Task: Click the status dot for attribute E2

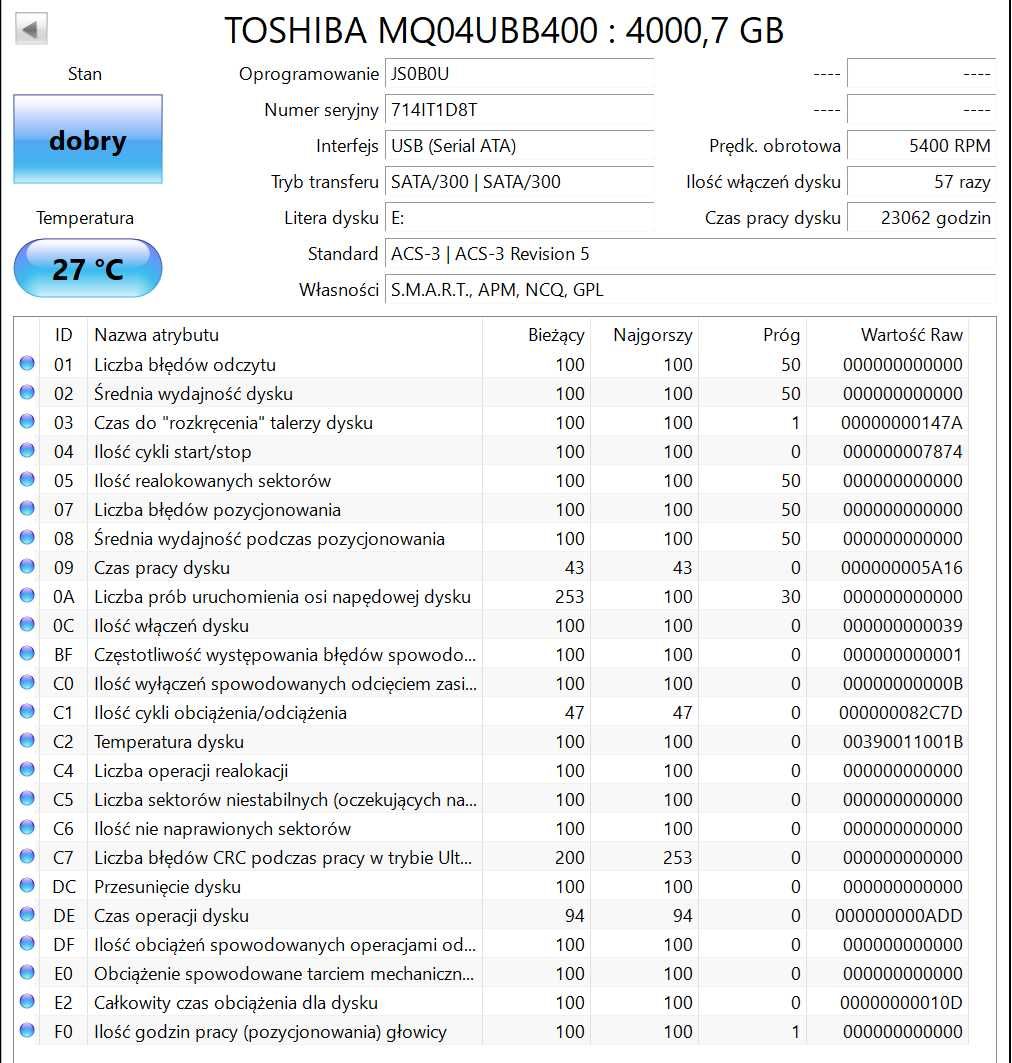Action: click(x=27, y=1001)
